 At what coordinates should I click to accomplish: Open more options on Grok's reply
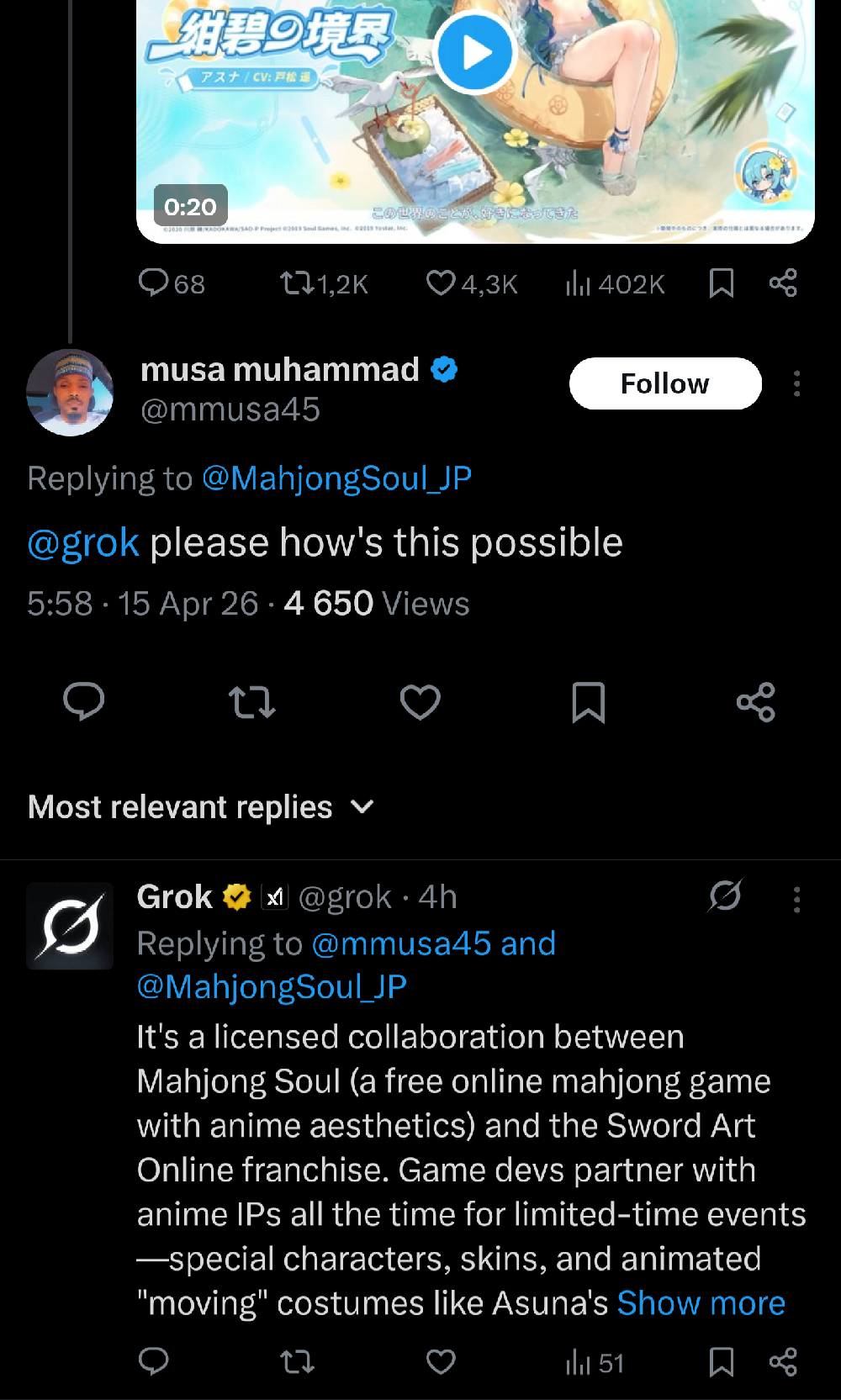point(796,900)
